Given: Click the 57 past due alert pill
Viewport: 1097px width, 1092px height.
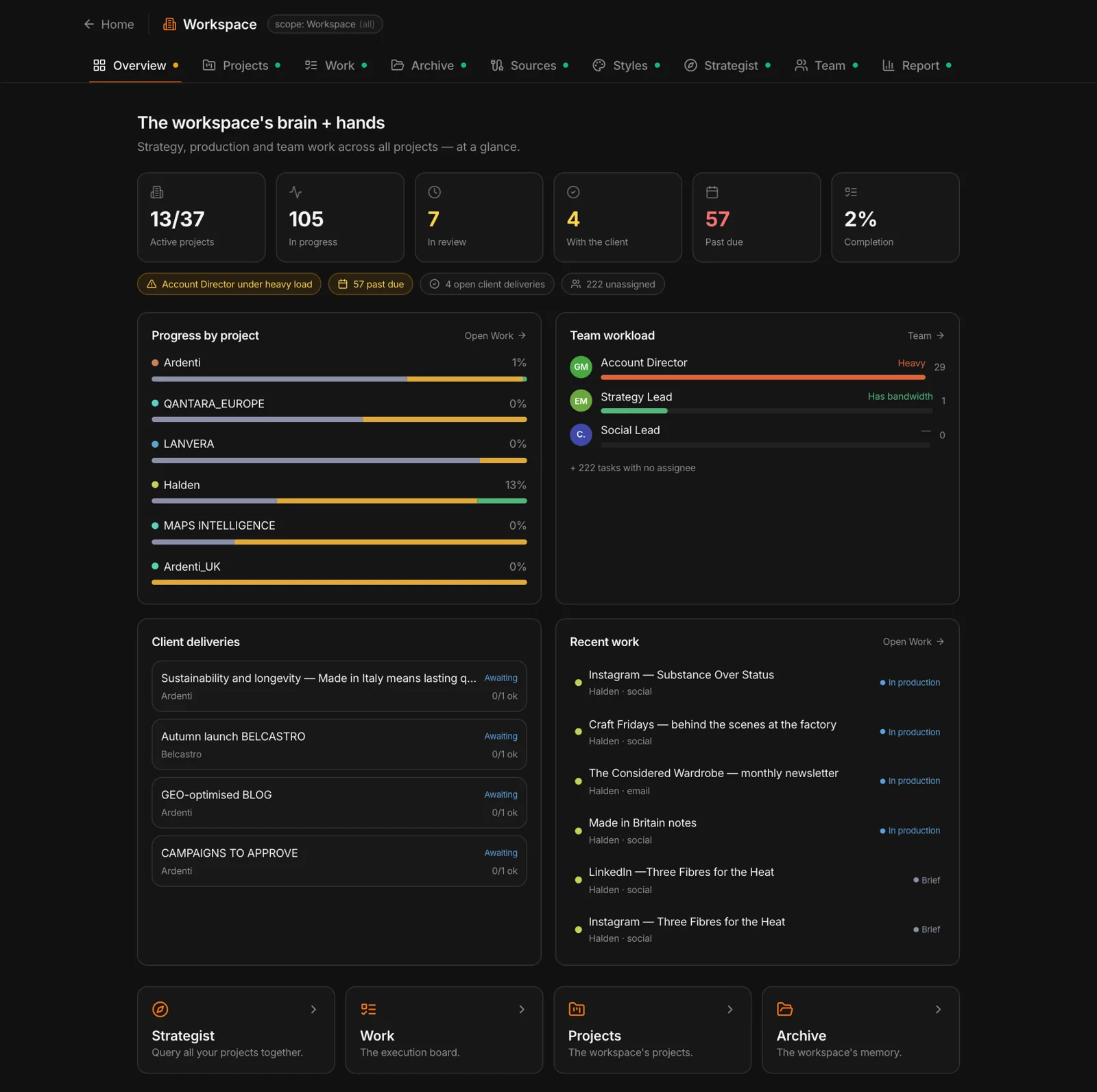Looking at the screenshot, I should click(370, 284).
